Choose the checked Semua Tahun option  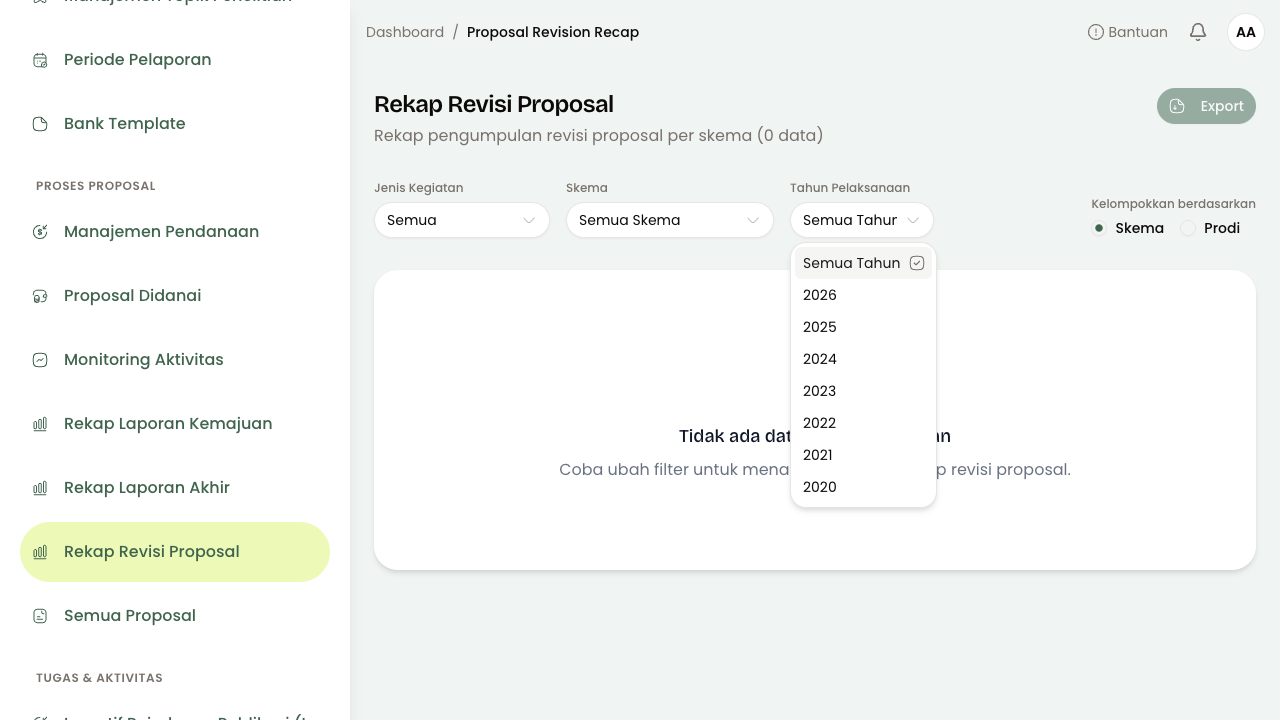(x=863, y=263)
